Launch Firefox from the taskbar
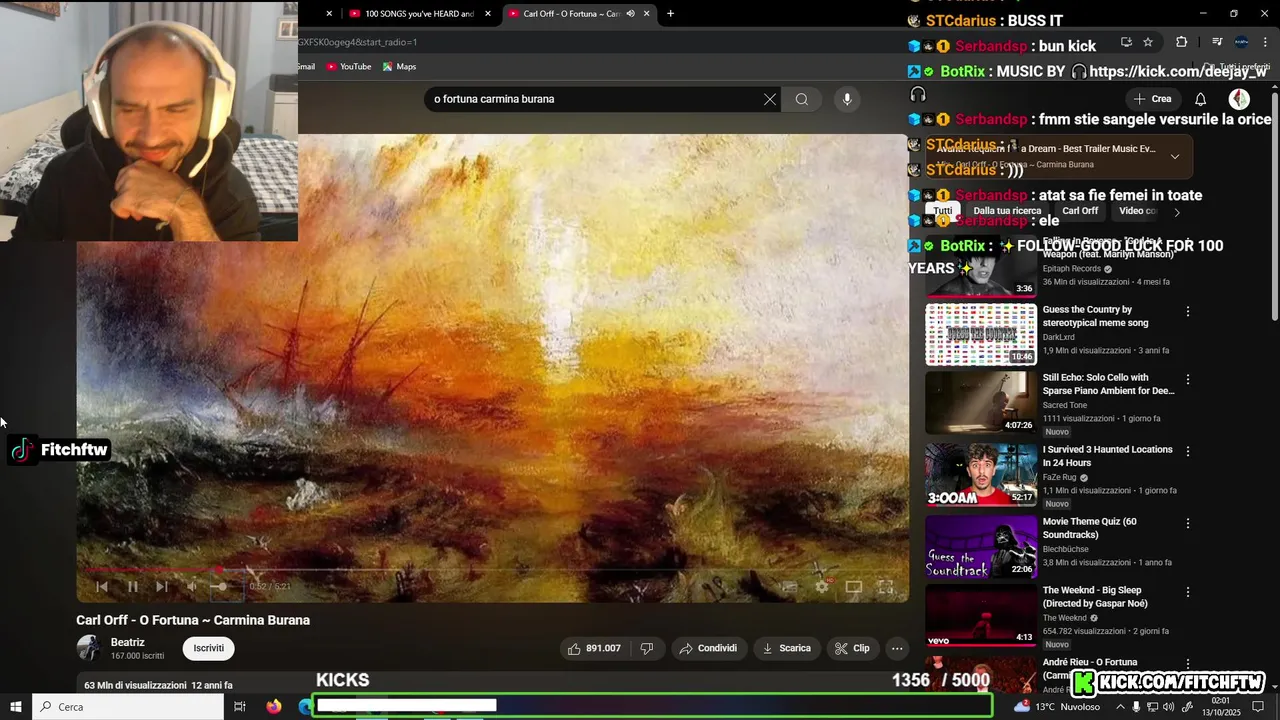 pyautogui.click(x=274, y=707)
